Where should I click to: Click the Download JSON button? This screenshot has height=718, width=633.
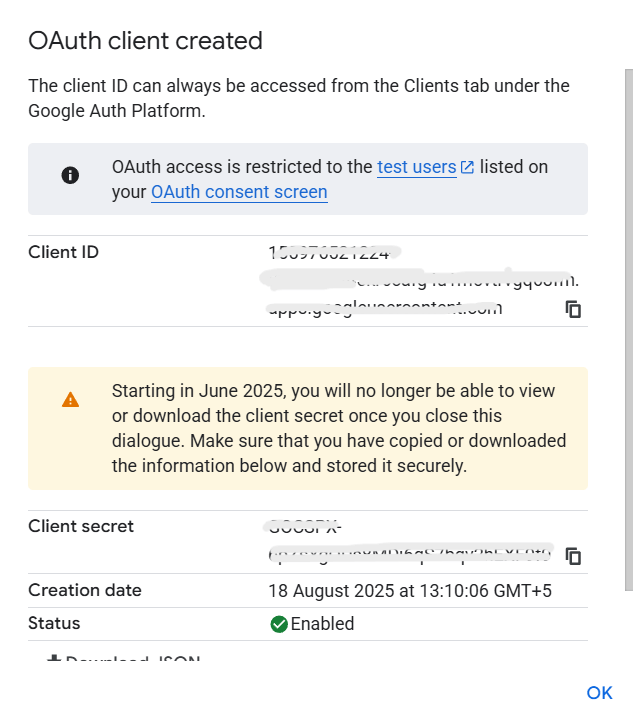pos(125,661)
